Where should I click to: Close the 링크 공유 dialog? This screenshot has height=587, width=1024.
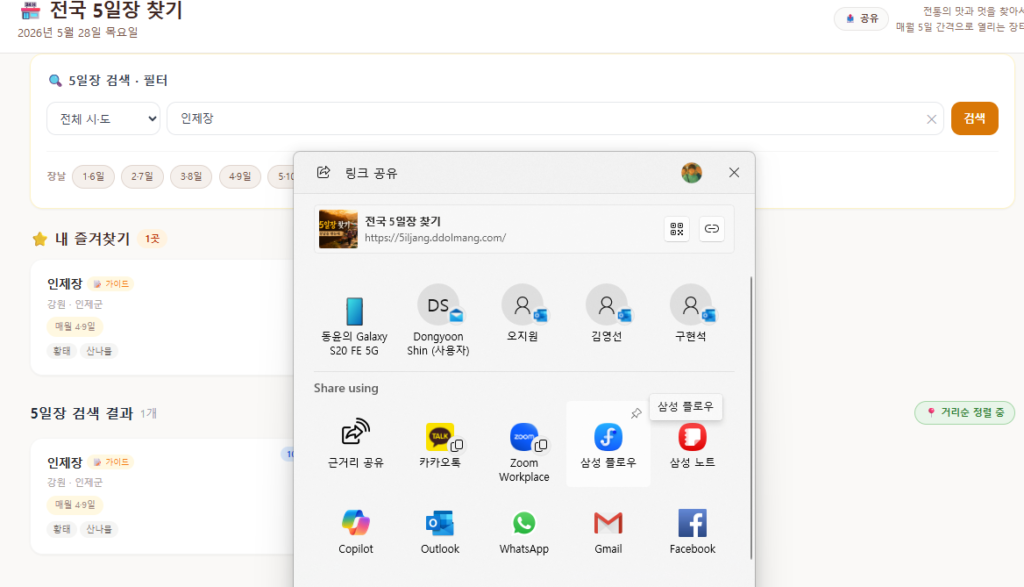click(734, 172)
